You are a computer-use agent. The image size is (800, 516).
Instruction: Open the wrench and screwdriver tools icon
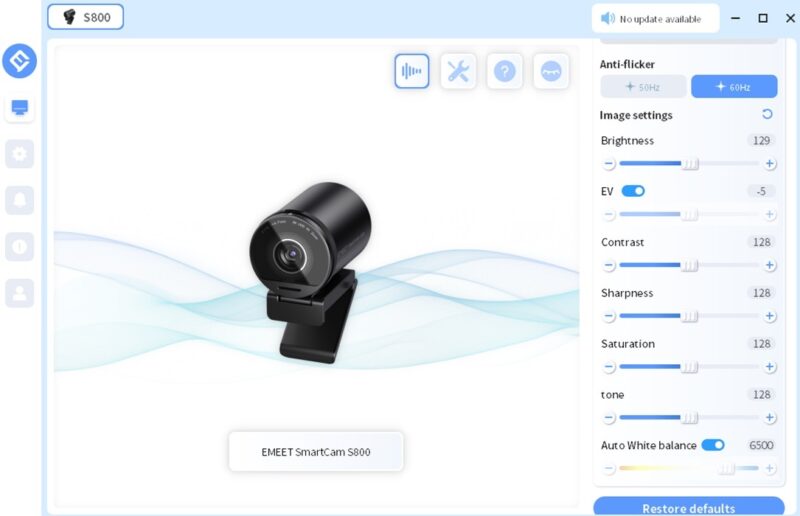click(458, 71)
